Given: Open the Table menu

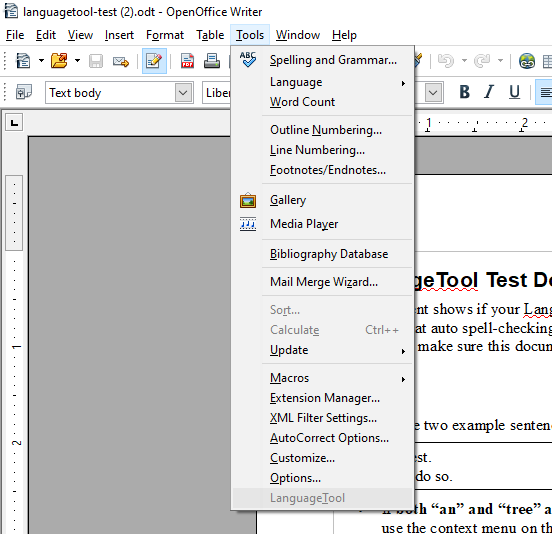Looking at the screenshot, I should [210, 35].
